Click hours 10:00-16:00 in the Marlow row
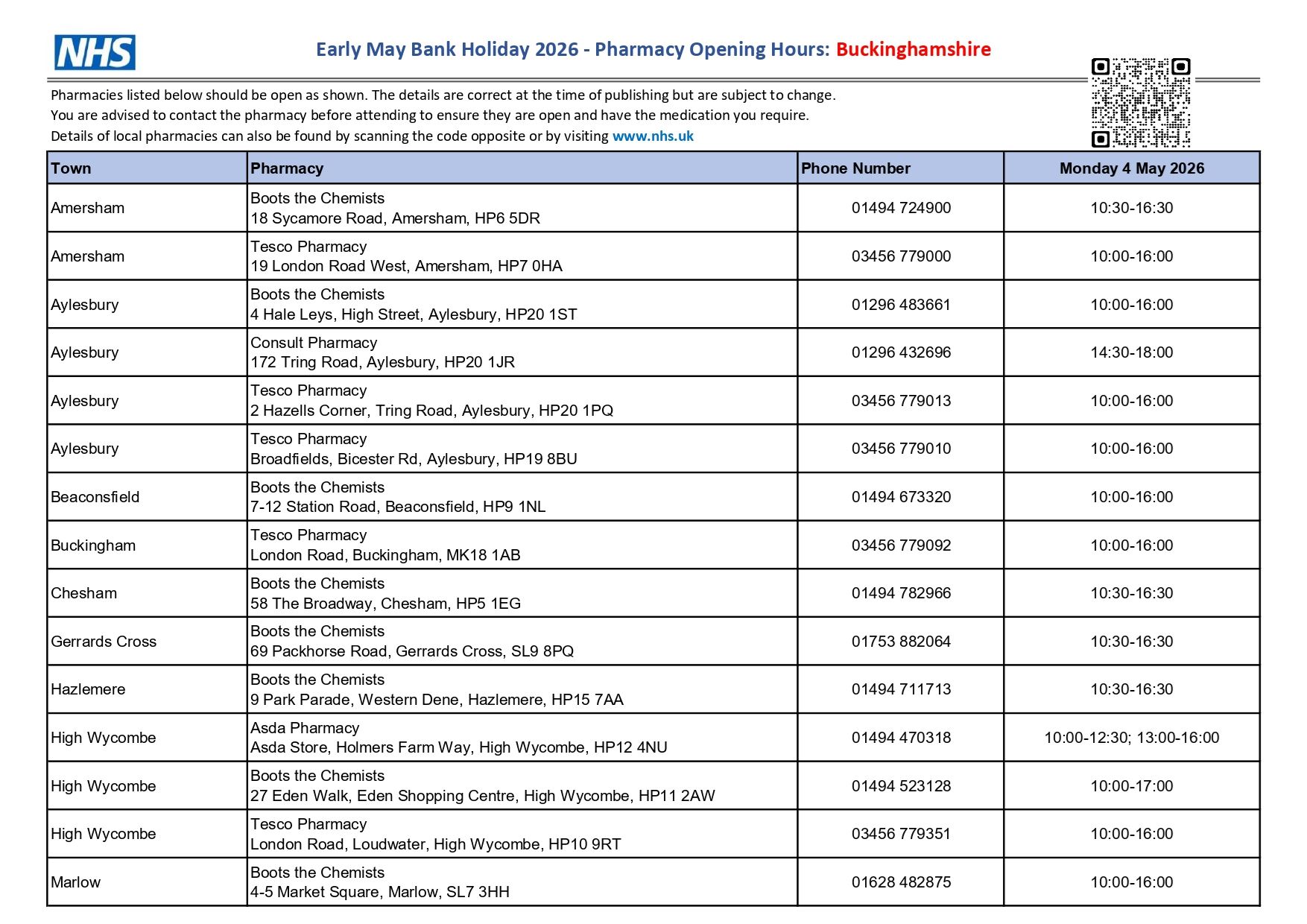This screenshot has width=1307, height=924. [x=1132, y=882]
